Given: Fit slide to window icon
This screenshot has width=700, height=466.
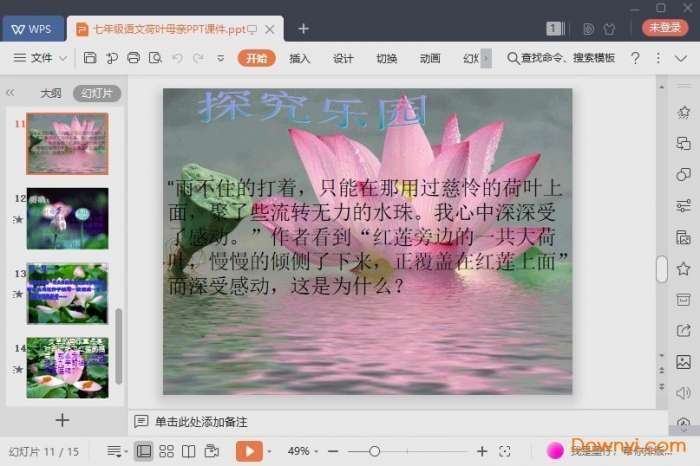Looking at the screenshot, I should point(505,452).
